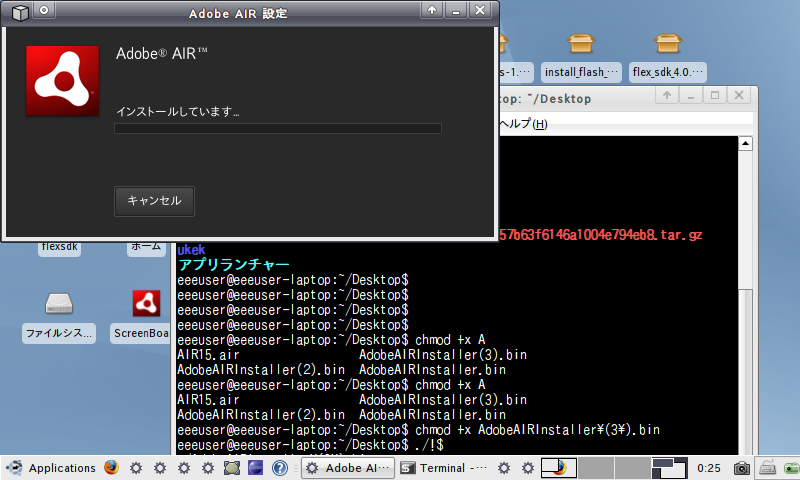Open the dark blue globe launcher in panel
This screenshot has height=480, width=800.
click(x=256, y=468)
